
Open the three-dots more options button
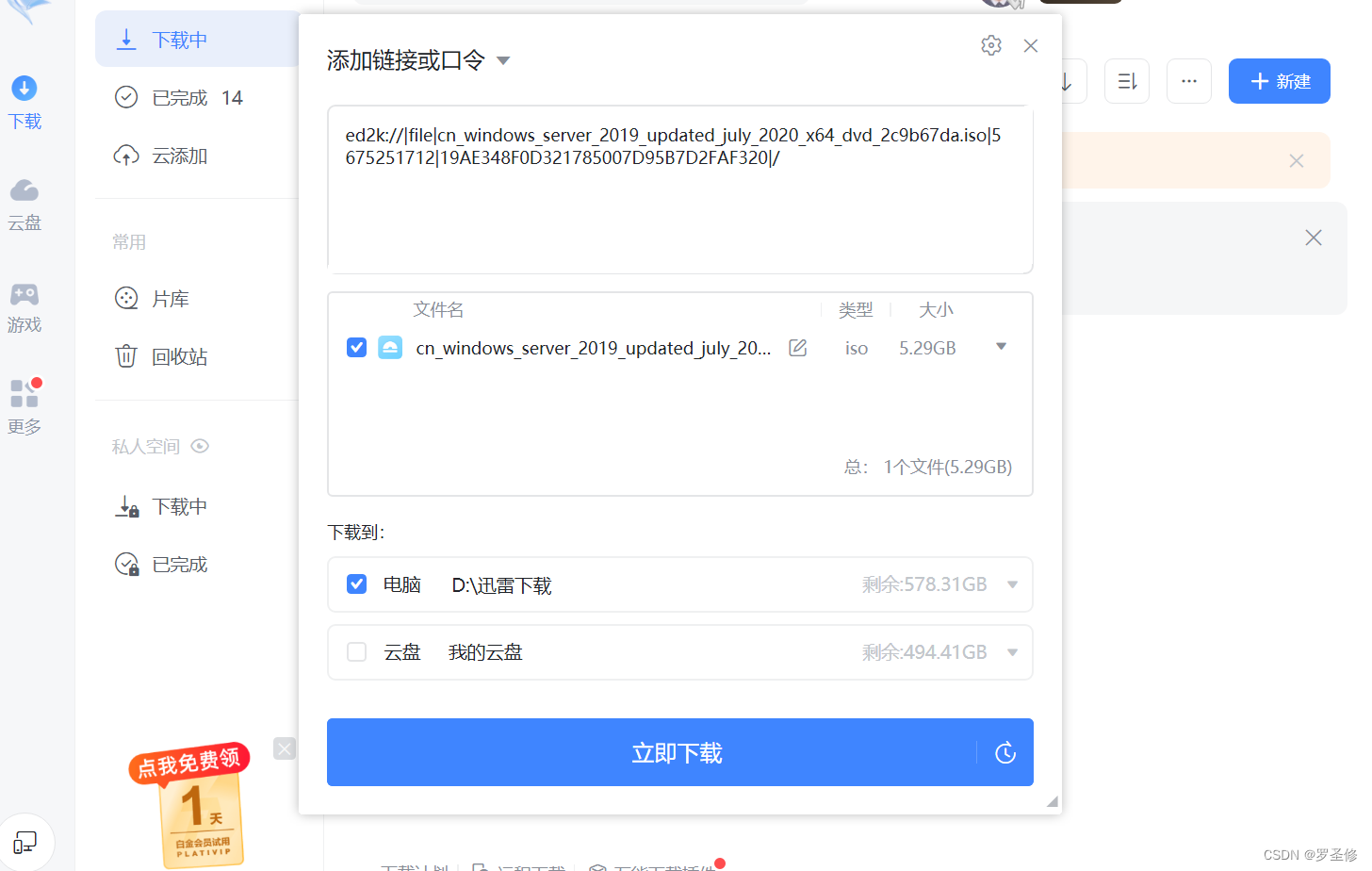tap(1189, 81)
